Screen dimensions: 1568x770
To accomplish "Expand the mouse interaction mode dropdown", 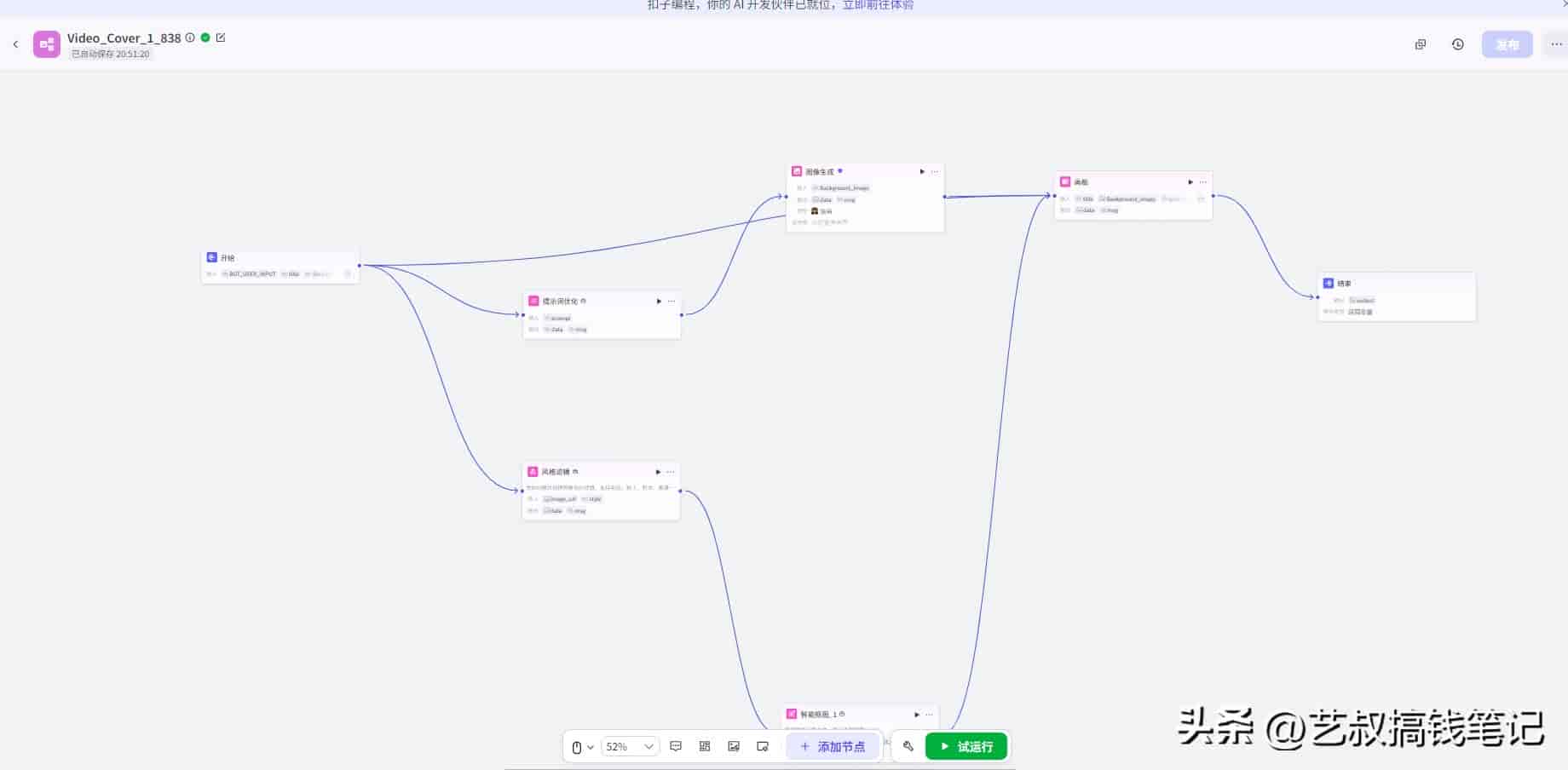I will tap(583, 747).
